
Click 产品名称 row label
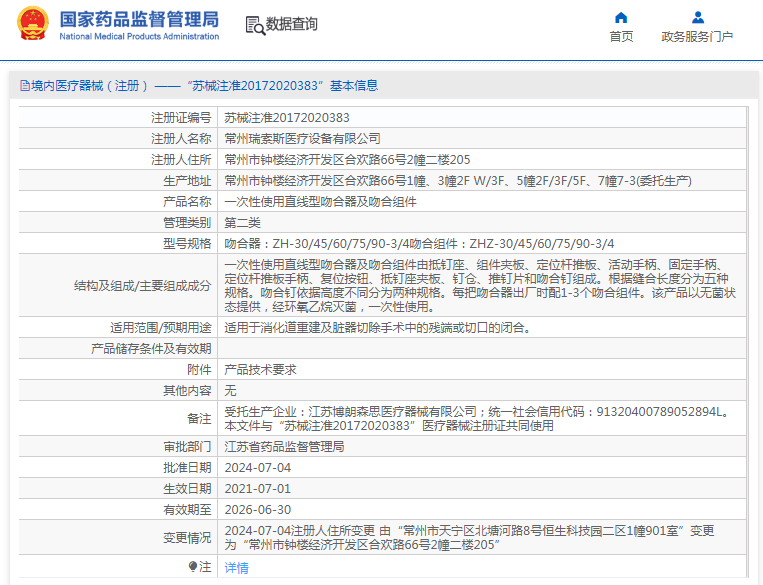187,201
